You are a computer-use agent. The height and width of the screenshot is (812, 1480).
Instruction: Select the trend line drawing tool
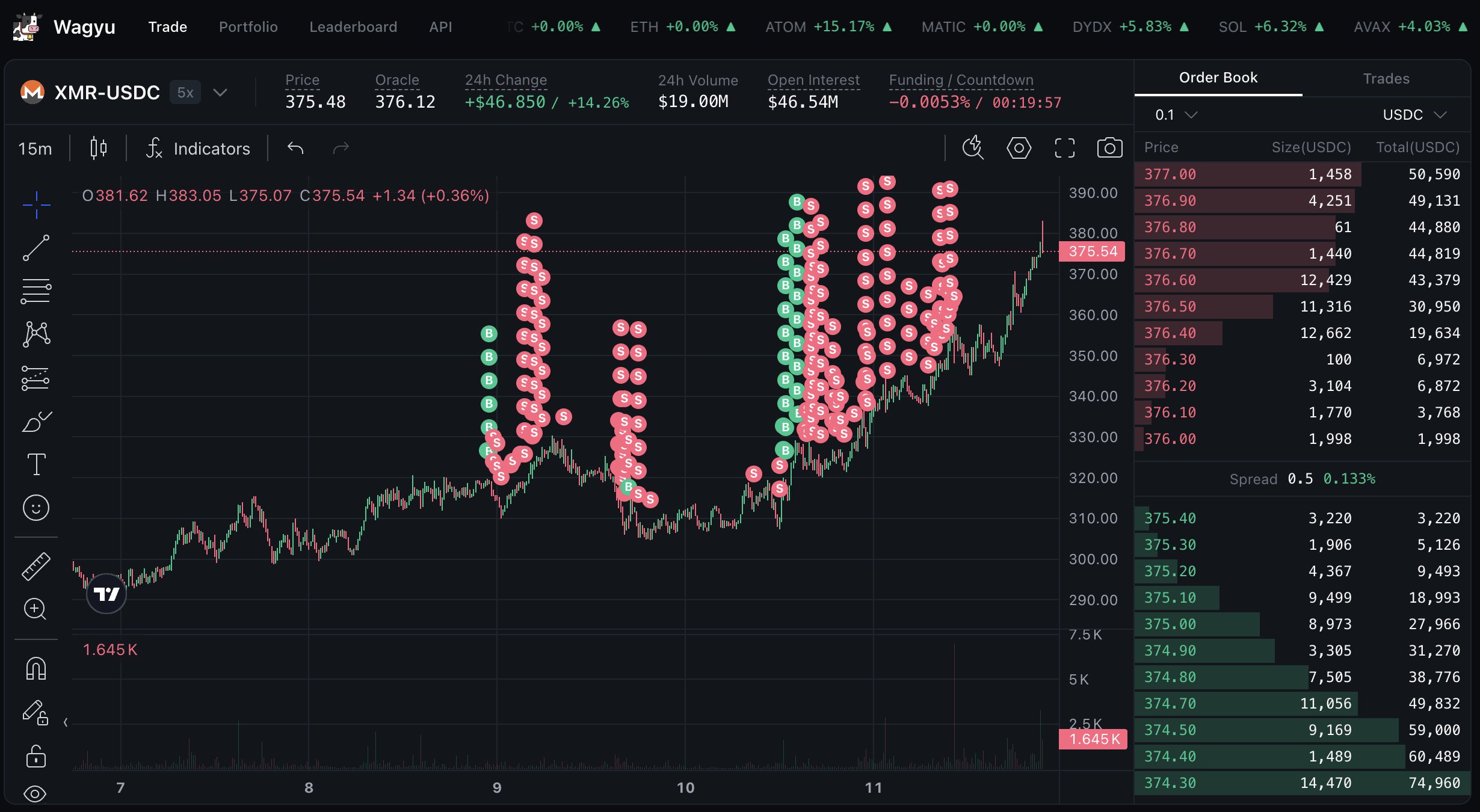(x=36, y=248)
